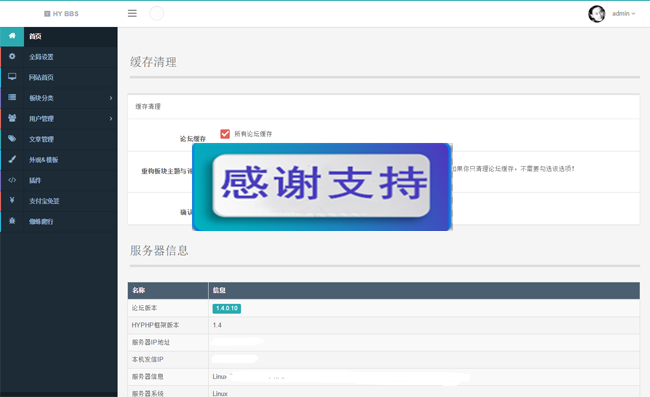This screenshot has height=397, width=650.
Task: Click the 1.4.0.10 version badge
Action: (x=227, y=308)
